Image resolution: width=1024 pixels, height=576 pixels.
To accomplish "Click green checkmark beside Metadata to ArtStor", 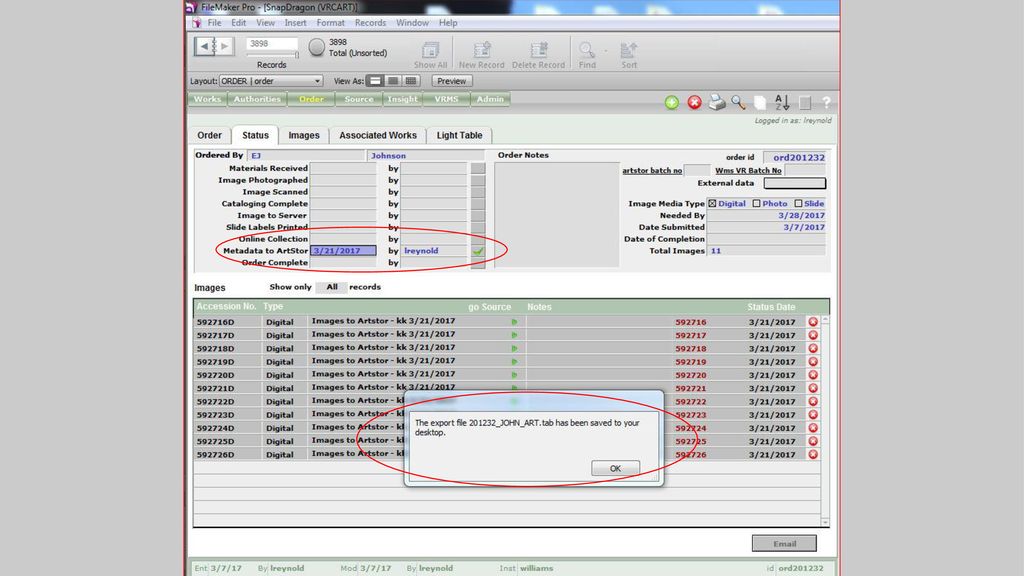I will tap(478, 251).
